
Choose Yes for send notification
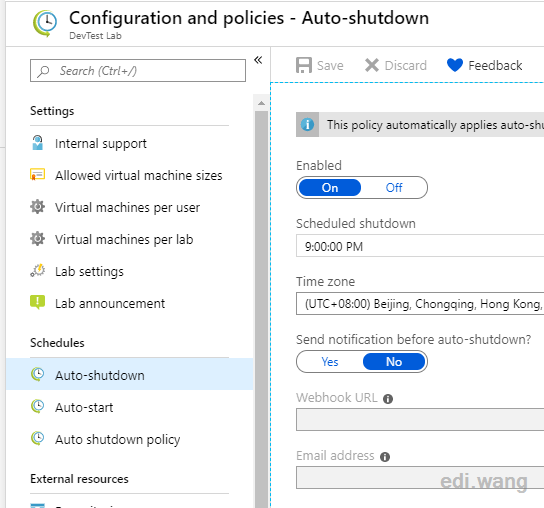pyautogui.click(x=330, y=362)
